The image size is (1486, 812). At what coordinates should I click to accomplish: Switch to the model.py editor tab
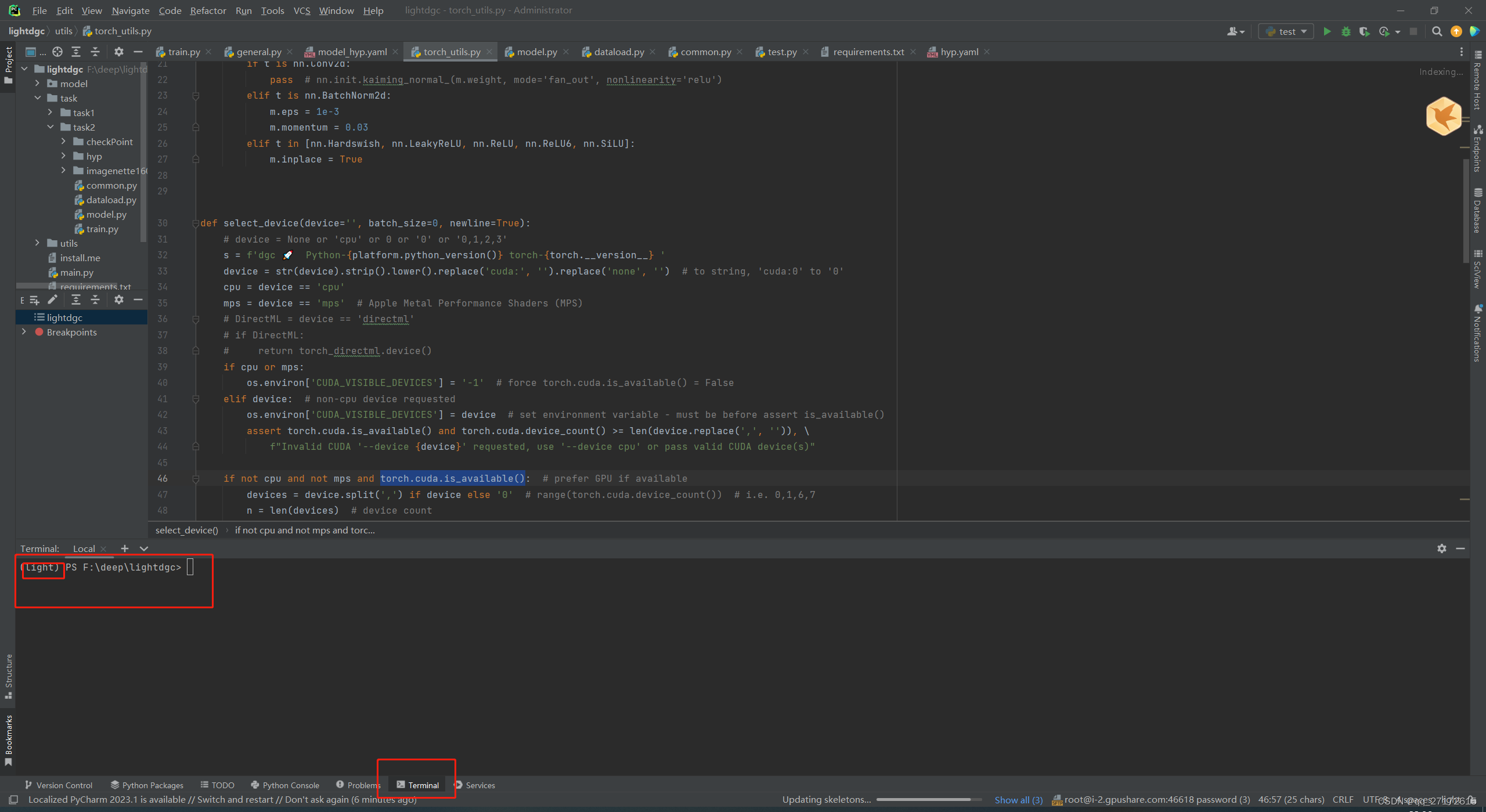point(536,52)
